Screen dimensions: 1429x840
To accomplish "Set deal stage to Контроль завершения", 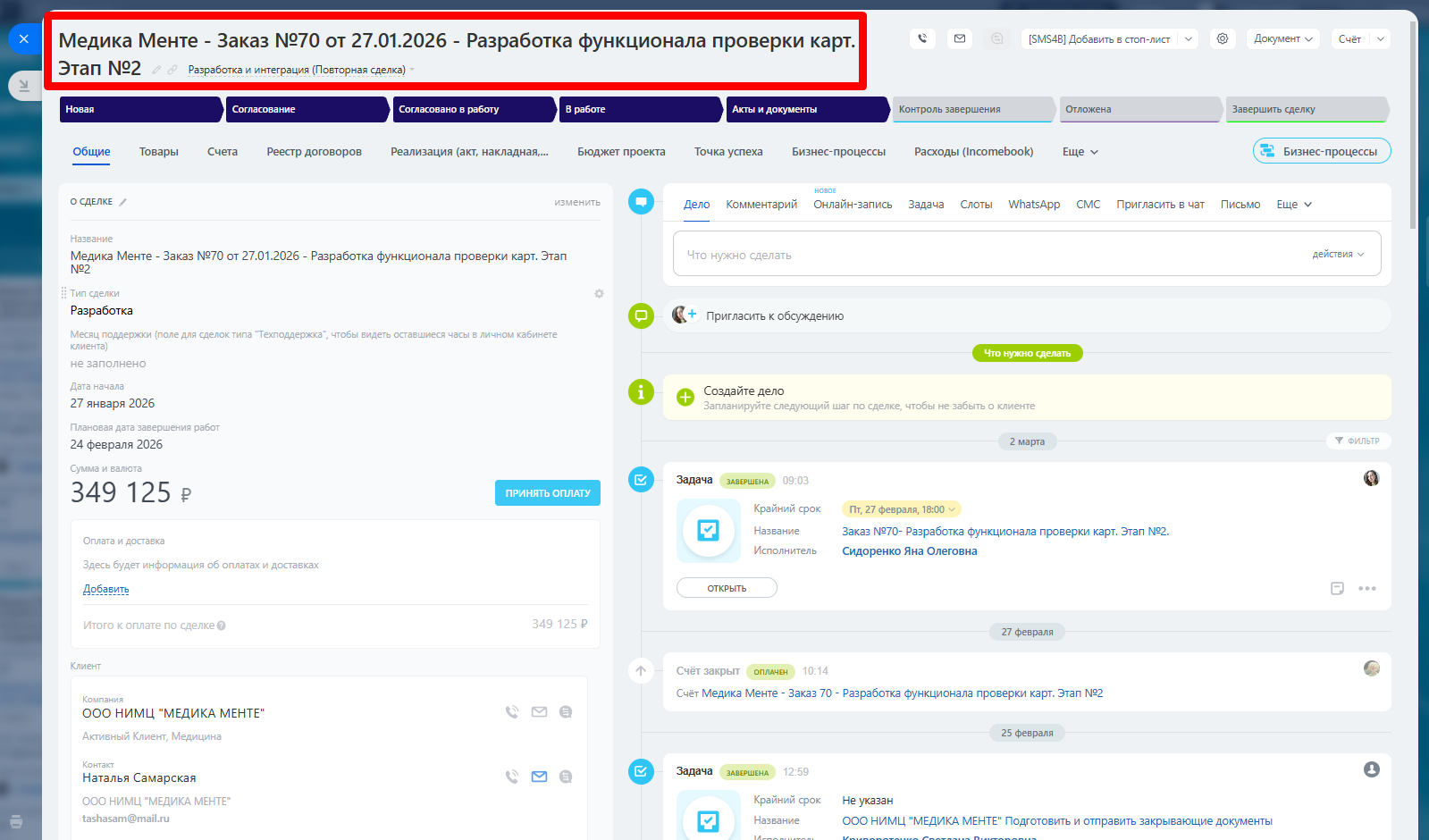I will [971, 109].
